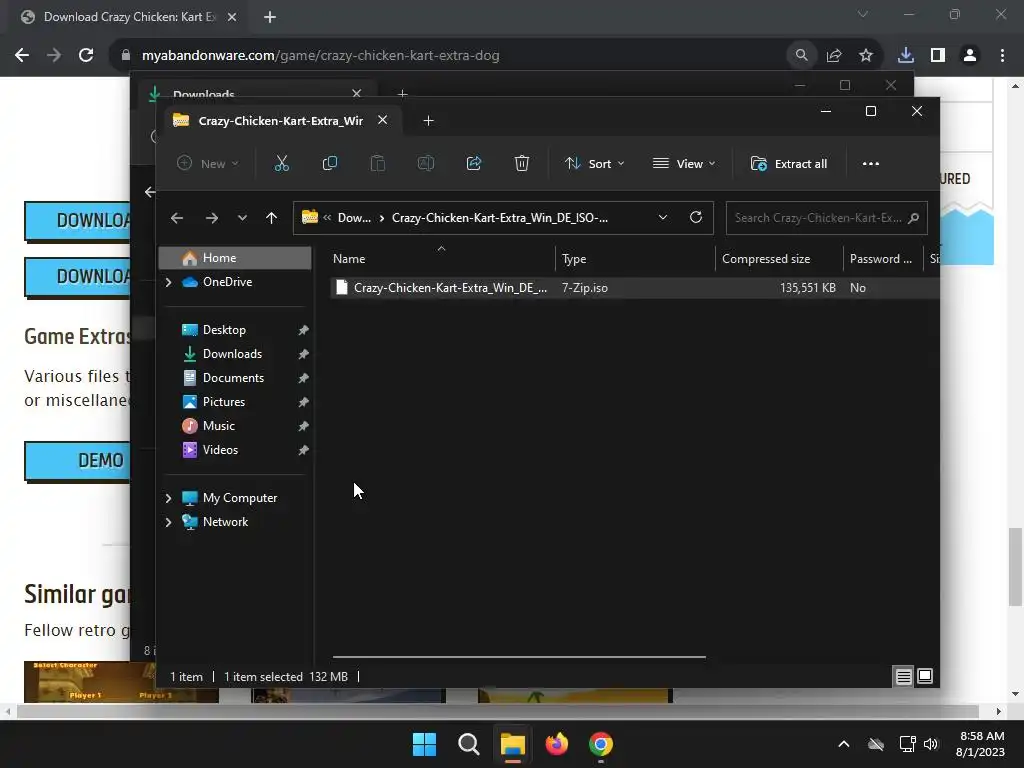The image size is (1024, 768).
Task: Click Extract all button
Action: point(789,163)
